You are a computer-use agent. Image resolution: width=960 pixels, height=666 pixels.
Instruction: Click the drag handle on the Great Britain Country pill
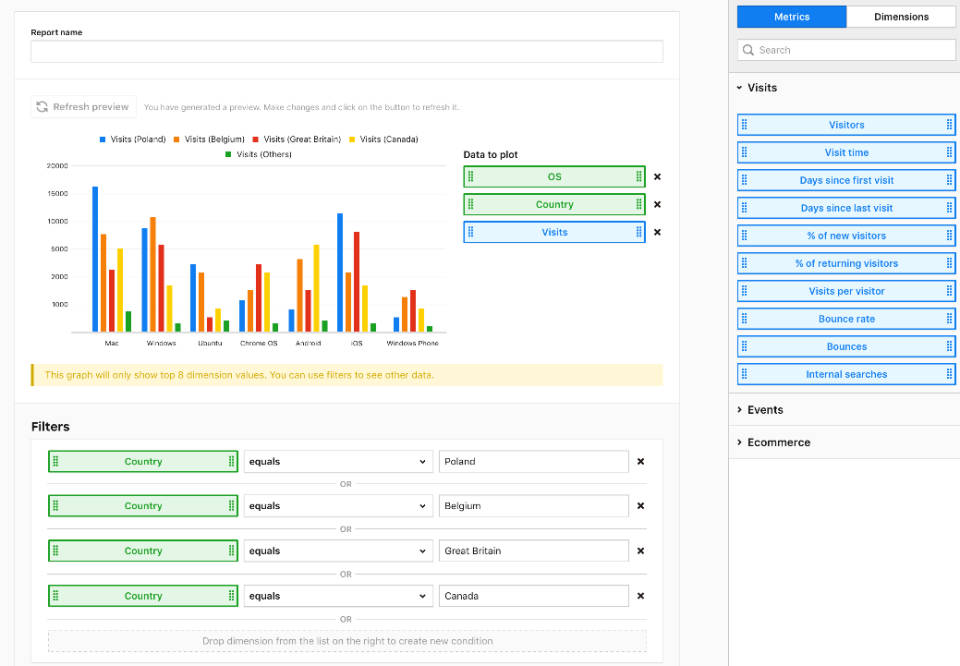pos(55,550)
